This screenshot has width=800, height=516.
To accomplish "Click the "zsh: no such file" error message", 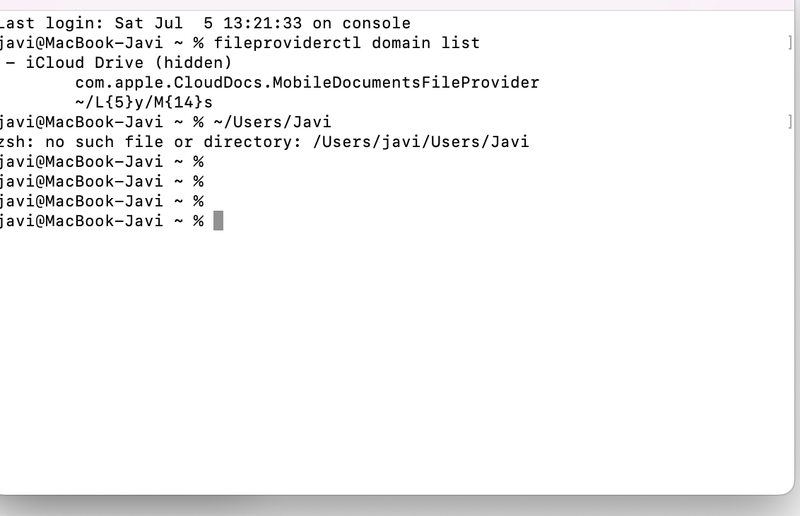I will click(x=80, y=142).
